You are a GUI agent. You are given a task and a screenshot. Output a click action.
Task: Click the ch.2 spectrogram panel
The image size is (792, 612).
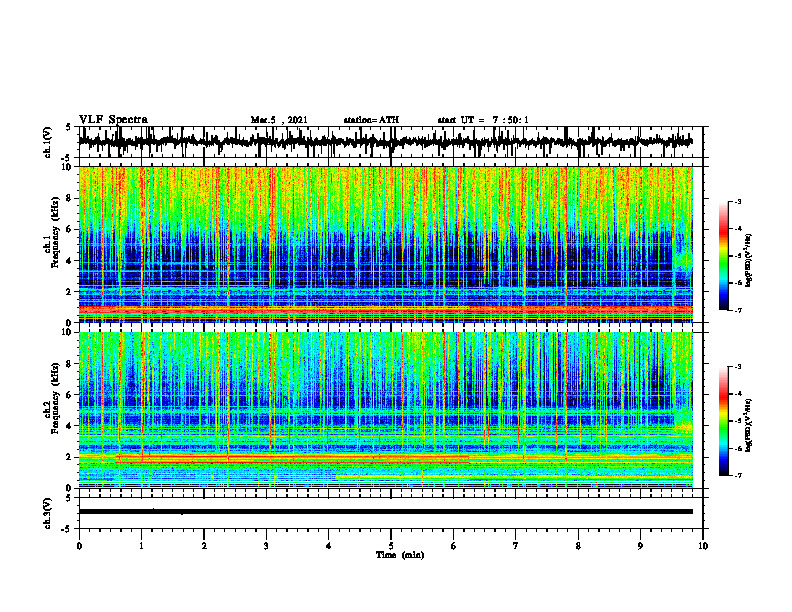pyautogui.click(x=385, y=410)
